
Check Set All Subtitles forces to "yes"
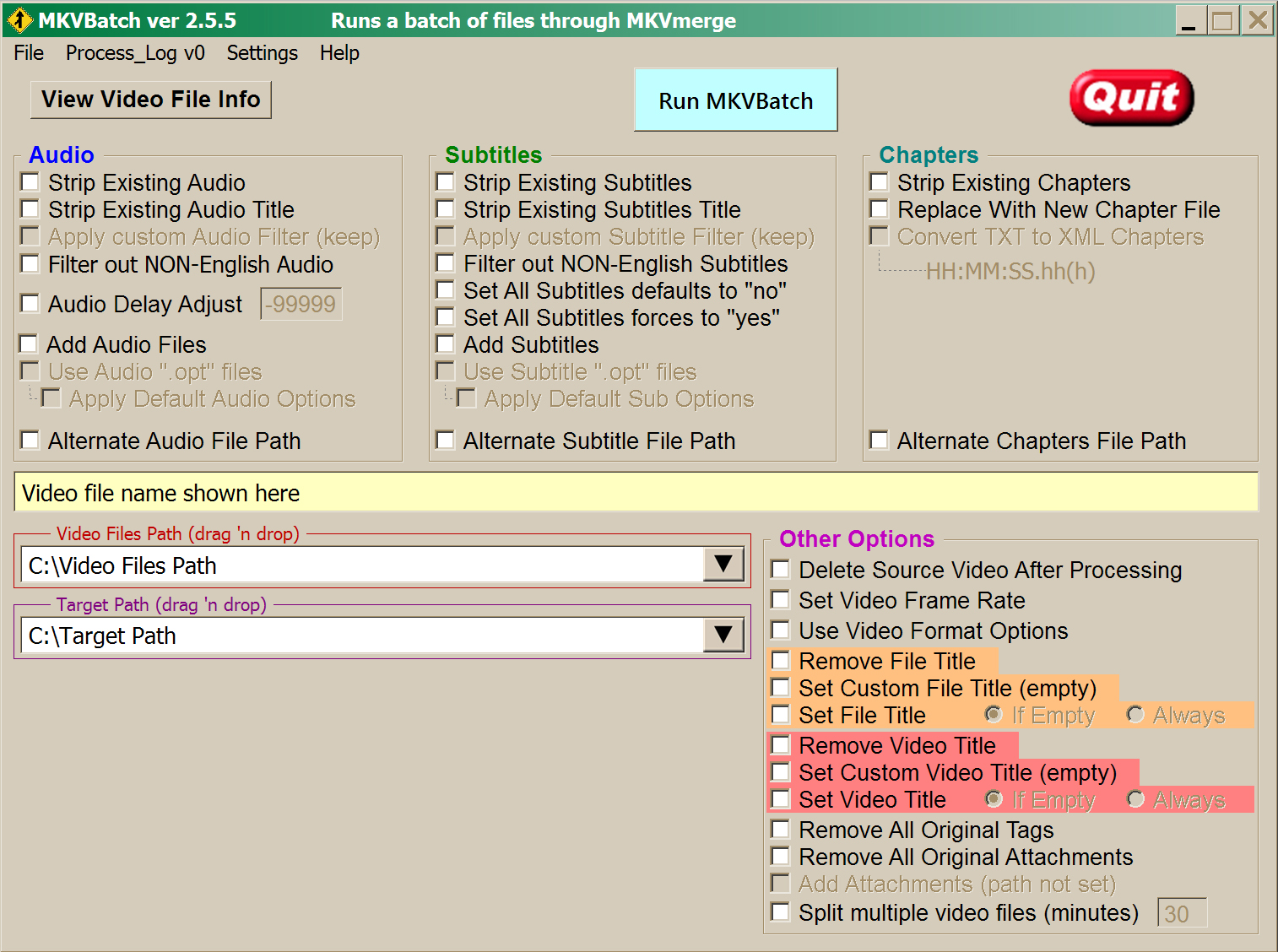click(x=446, y=317)
